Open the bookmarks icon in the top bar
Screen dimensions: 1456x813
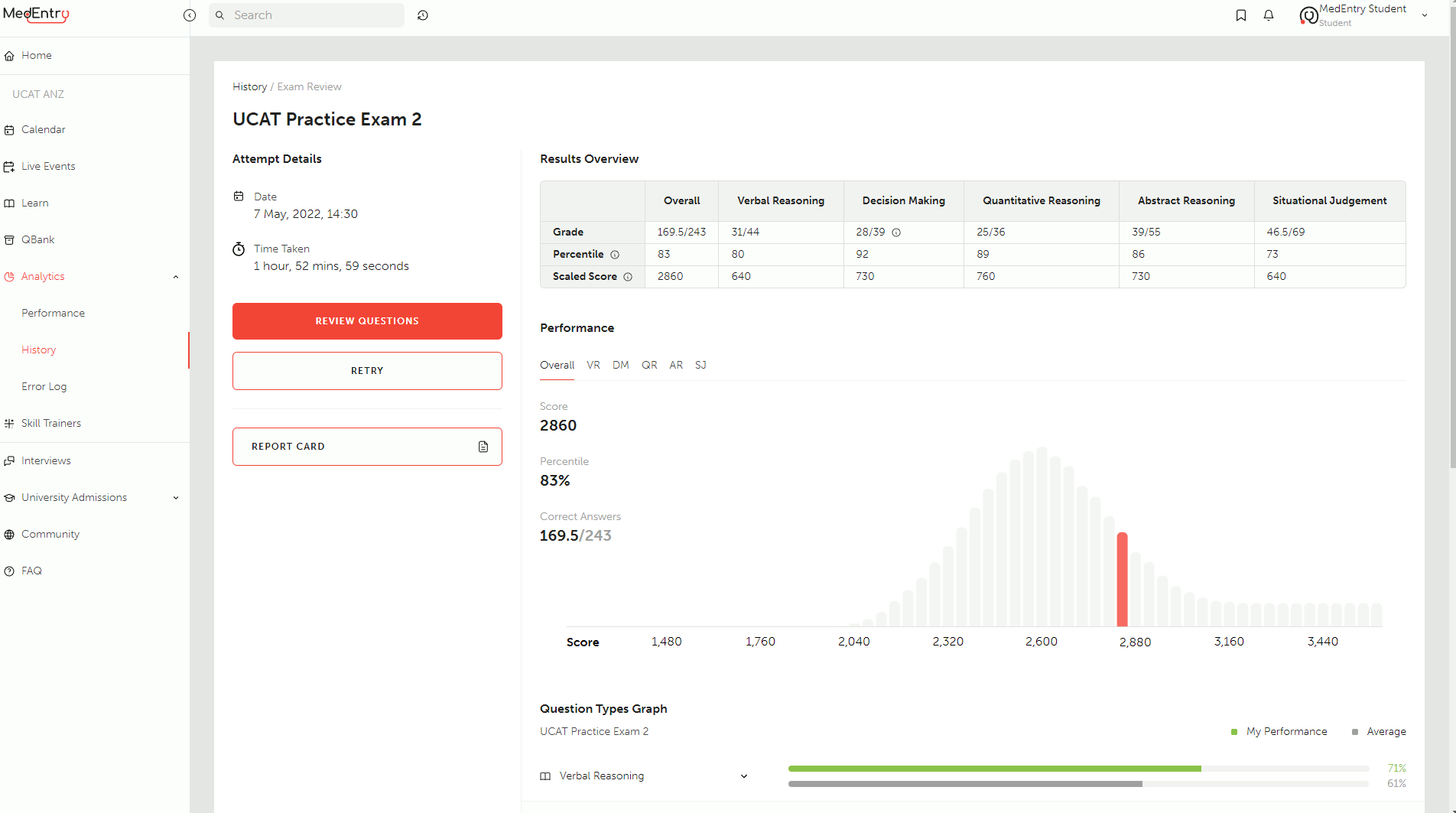[x=1241, y=15]
